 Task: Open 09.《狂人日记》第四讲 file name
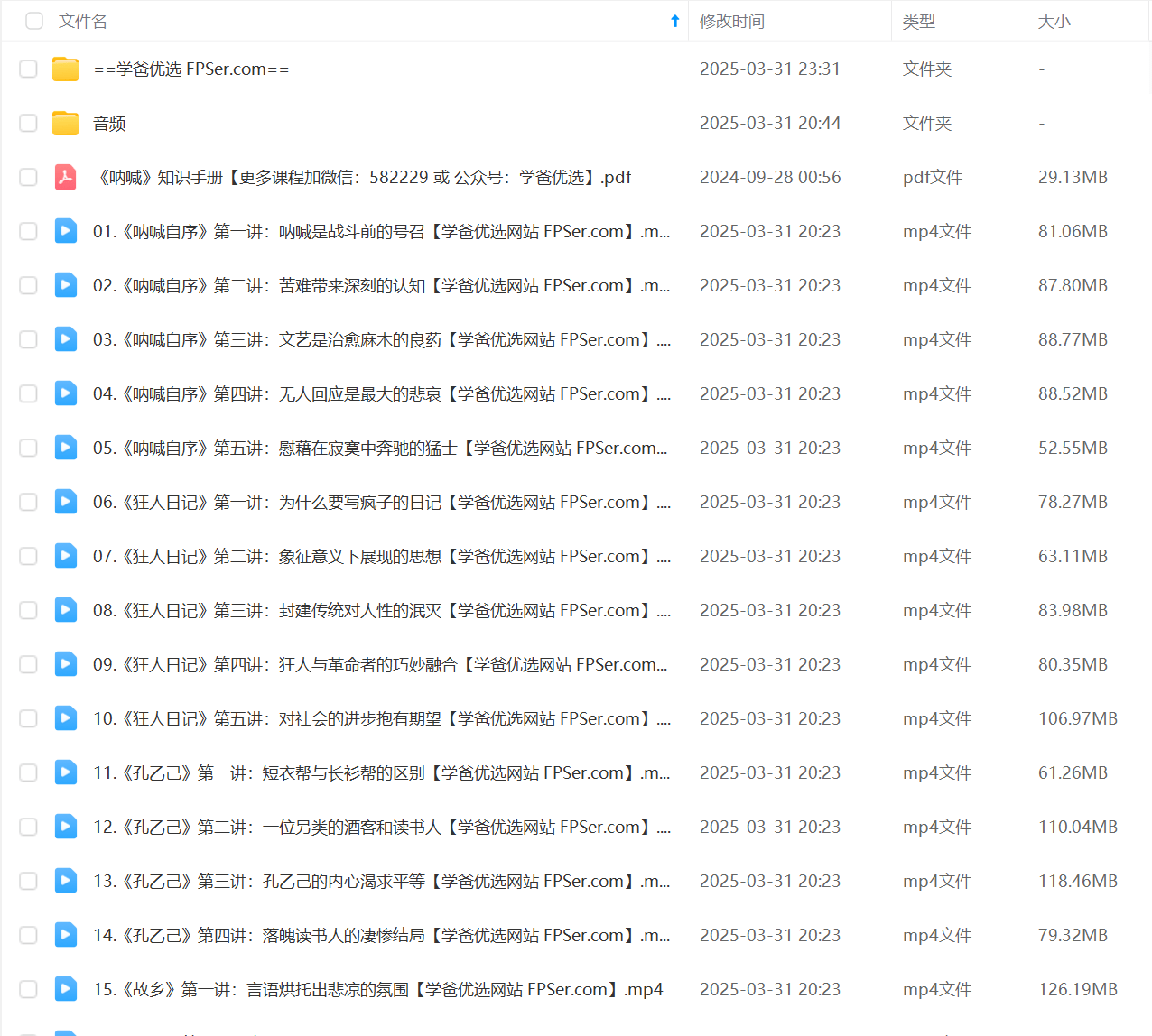[x=380, y=664]
